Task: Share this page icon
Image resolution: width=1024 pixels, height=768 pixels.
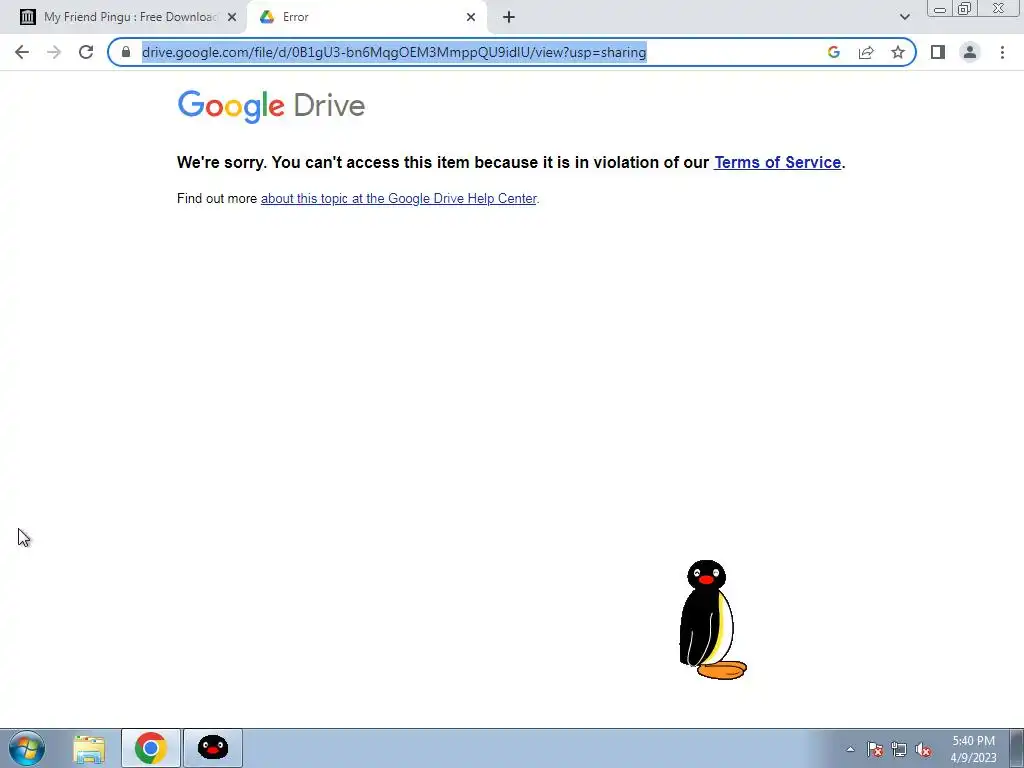Action: click(866, 52)
